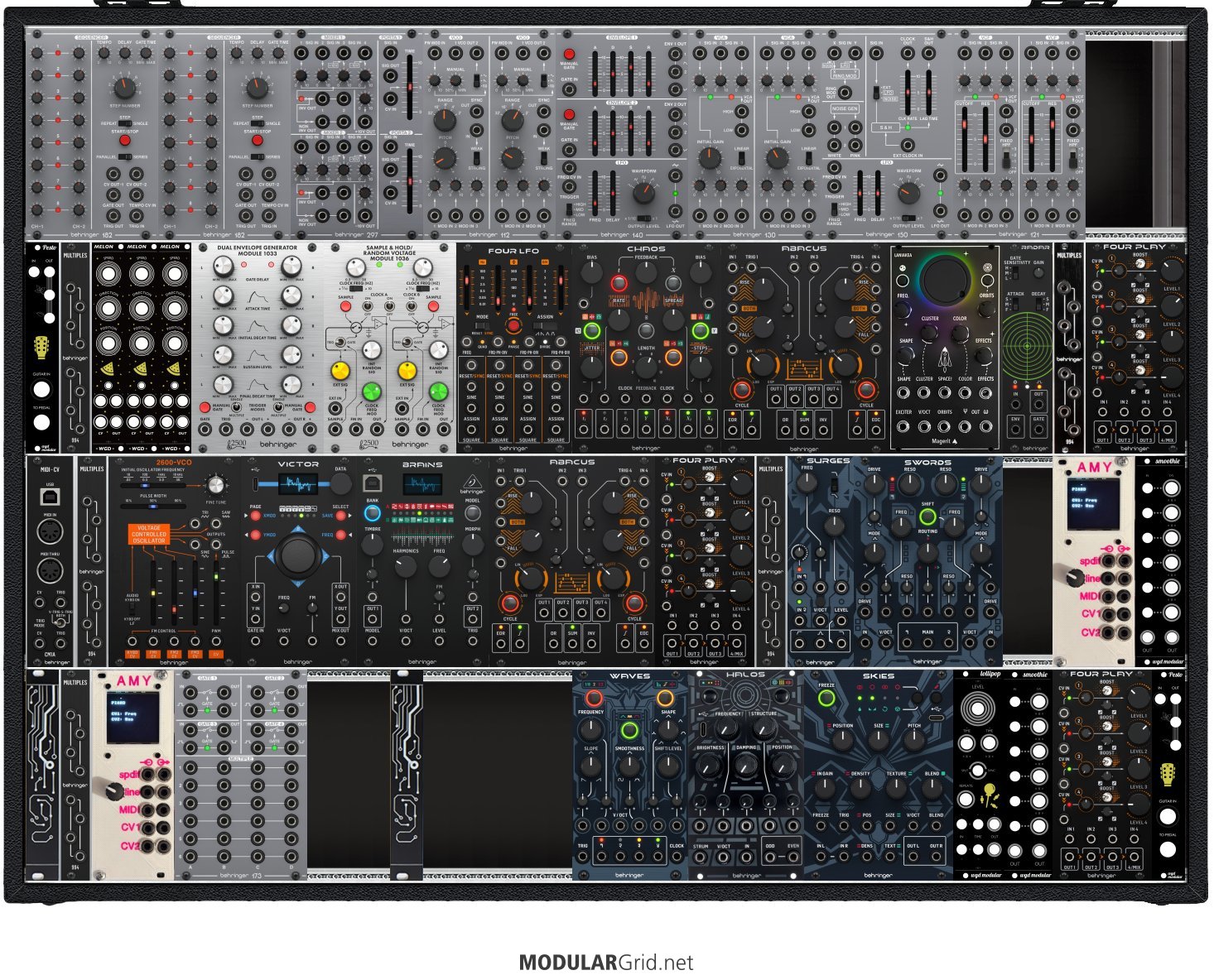
Task: Click the 'RING MOD' label on module 150
Action: pos(845,76)
